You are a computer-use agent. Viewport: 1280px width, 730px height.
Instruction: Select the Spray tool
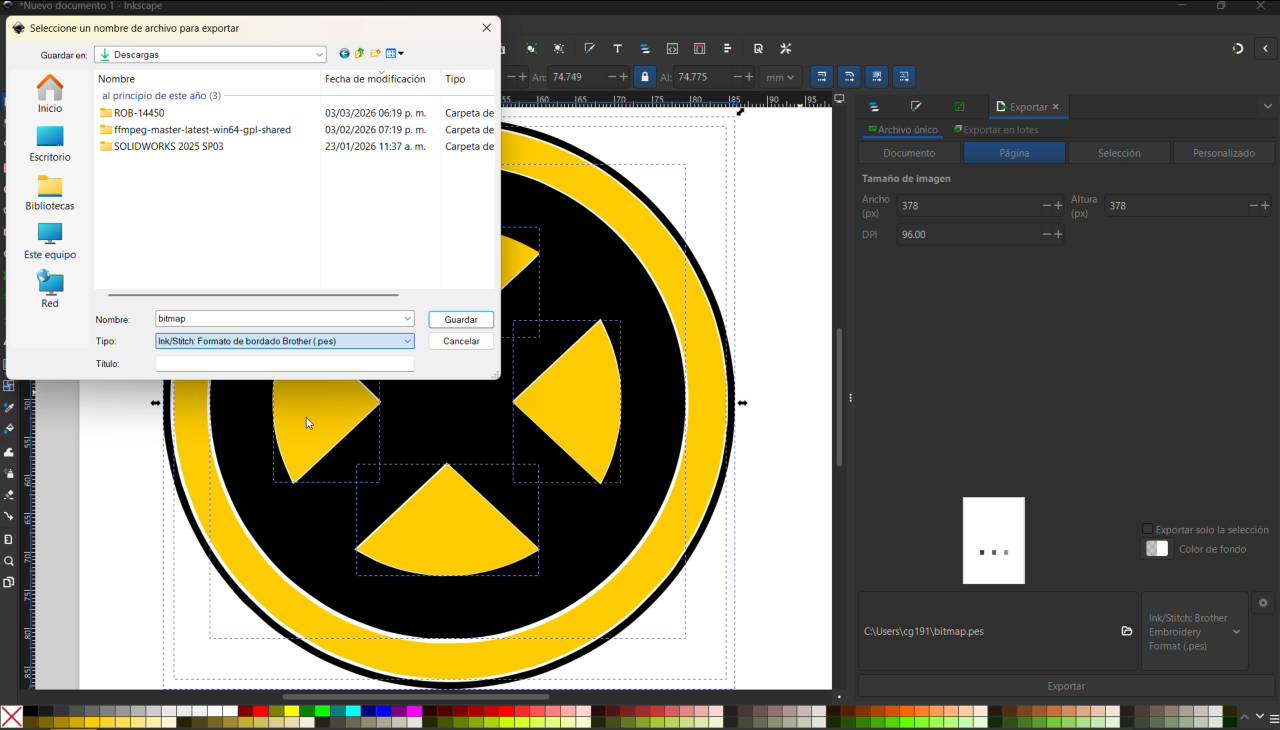[x=9, y=474]
